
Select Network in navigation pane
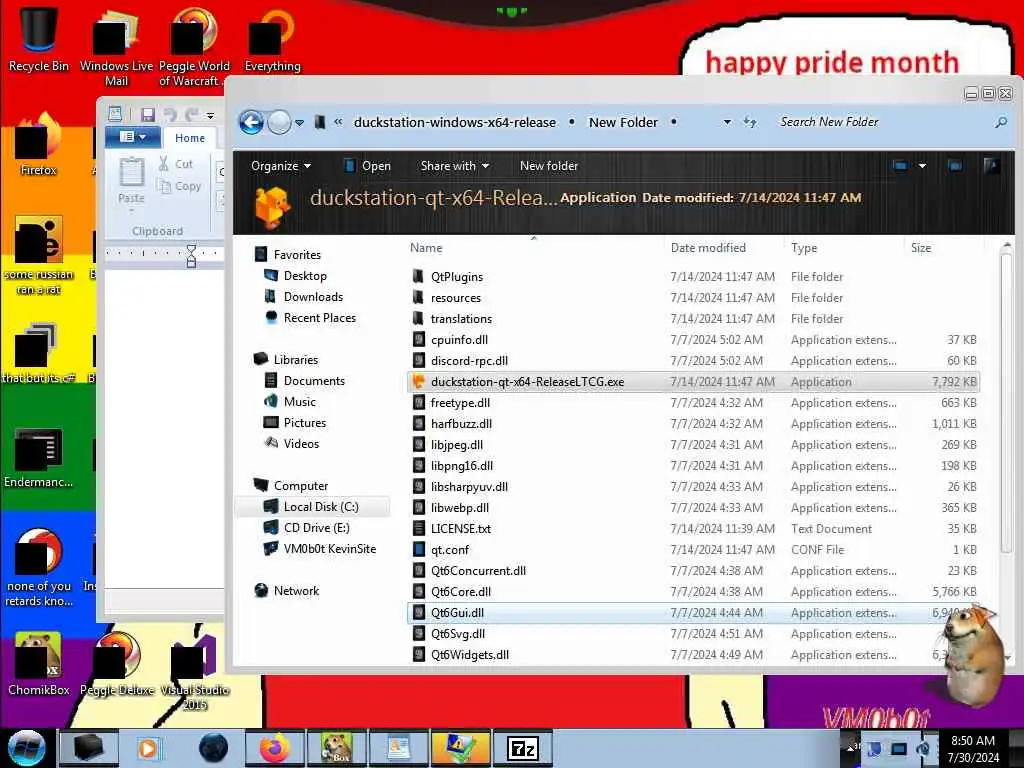(296, 590)
